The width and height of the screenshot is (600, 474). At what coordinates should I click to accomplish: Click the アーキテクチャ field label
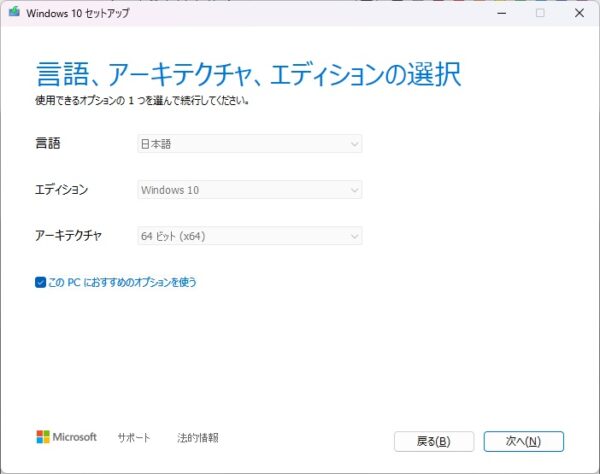tap(68, 235)
